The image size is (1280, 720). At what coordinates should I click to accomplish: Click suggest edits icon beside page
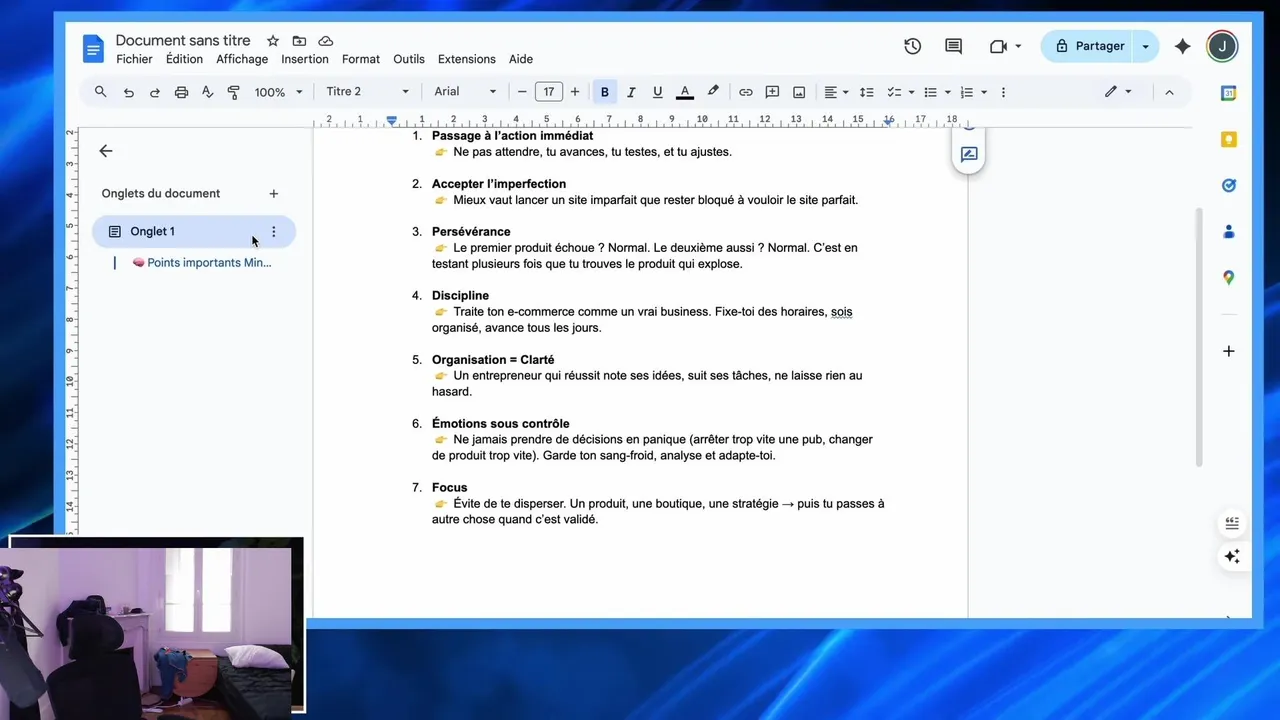point(969,155)
